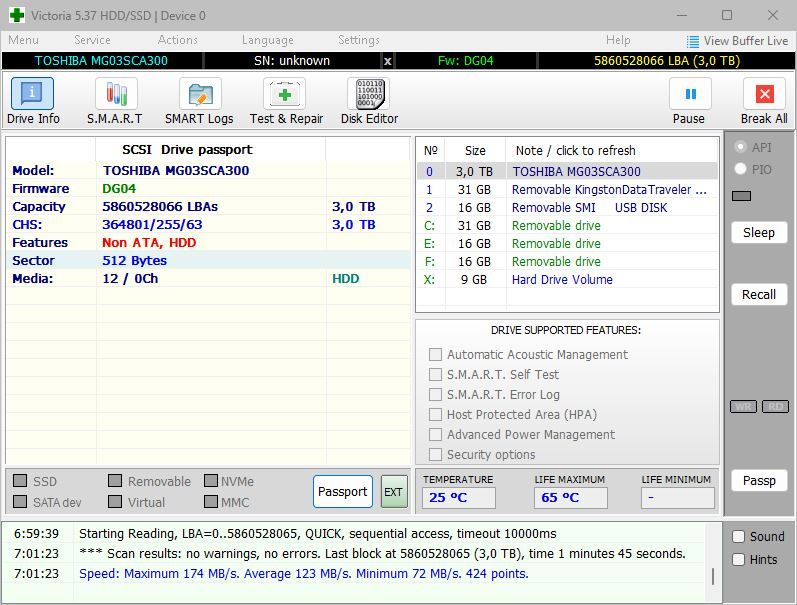Open the Language menu
This screenshot has width=797, height=605.
tap(267, 40)
